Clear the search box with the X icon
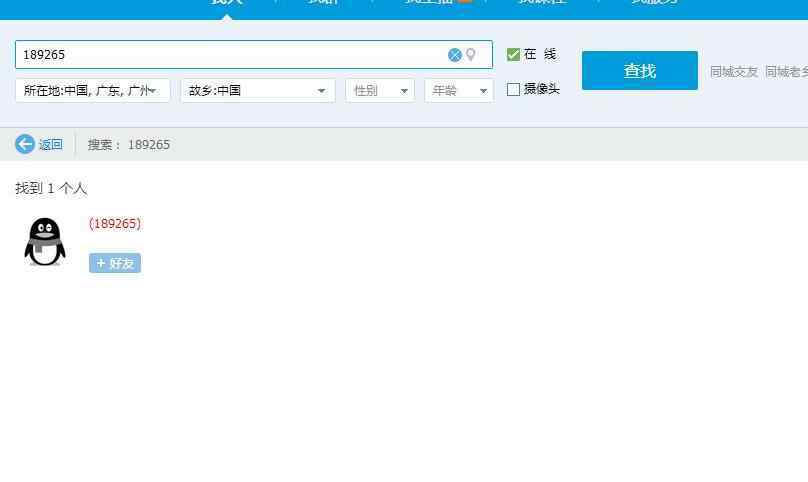This screenshot has width=808, height=482. pyautogui.click(x=454, y=55)
